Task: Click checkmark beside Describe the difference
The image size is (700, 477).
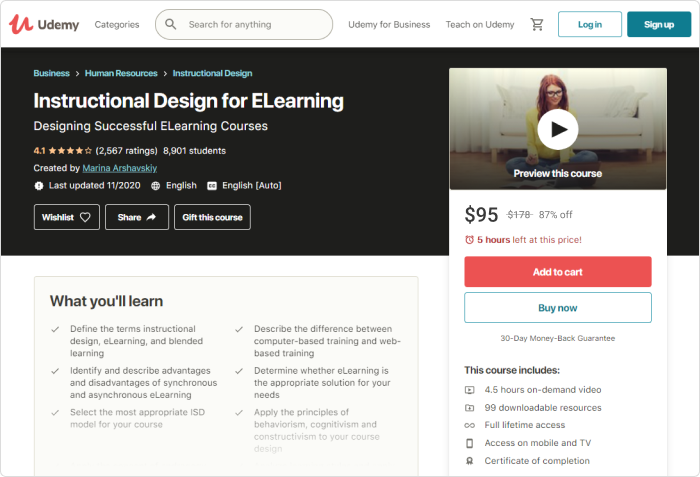Action: point(239,330)
